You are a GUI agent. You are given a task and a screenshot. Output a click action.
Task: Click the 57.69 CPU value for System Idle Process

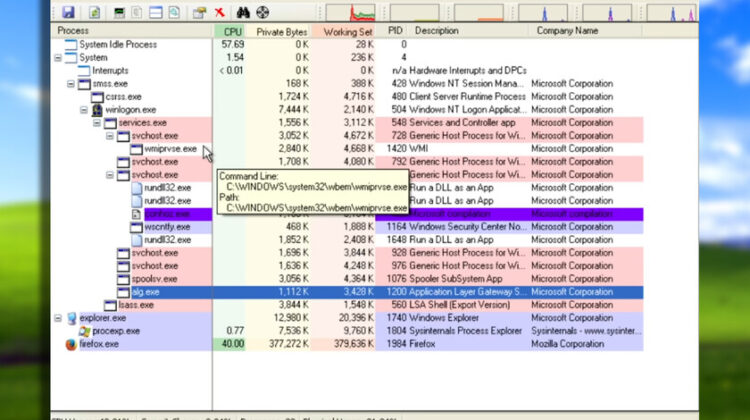click(232, 44)
